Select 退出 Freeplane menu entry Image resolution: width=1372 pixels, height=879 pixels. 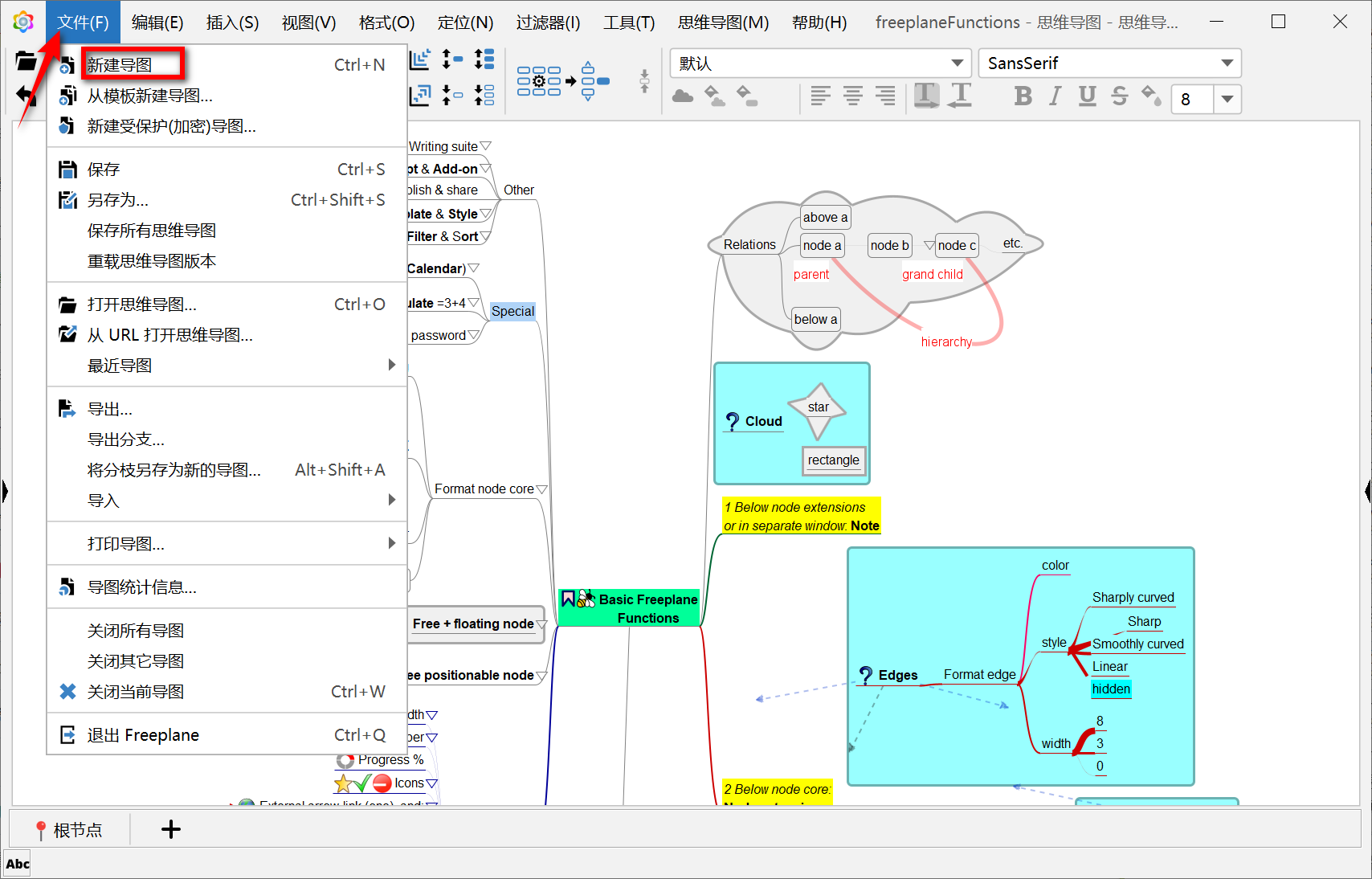[227, 735]
